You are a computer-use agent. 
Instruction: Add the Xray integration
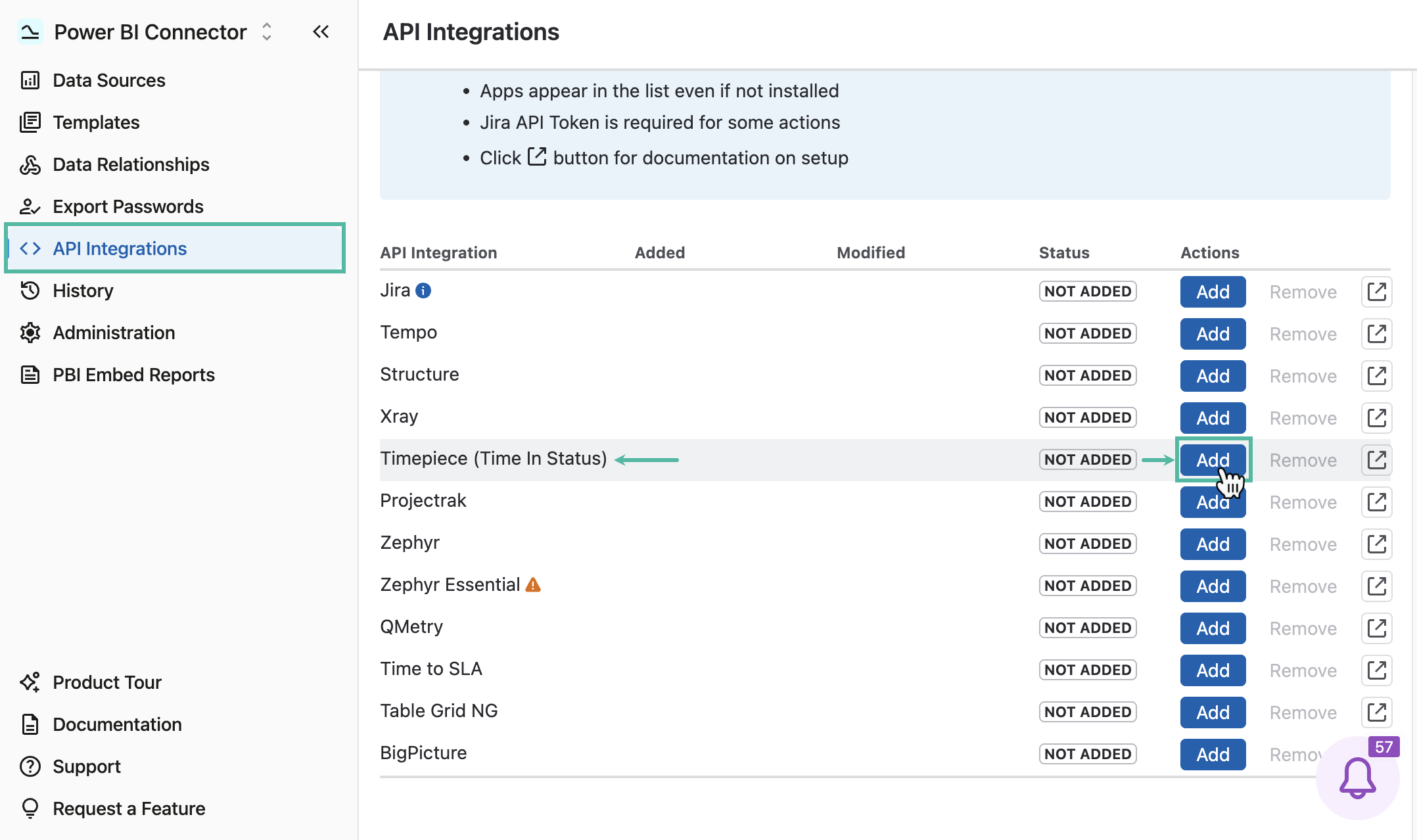coord(1213,418)
